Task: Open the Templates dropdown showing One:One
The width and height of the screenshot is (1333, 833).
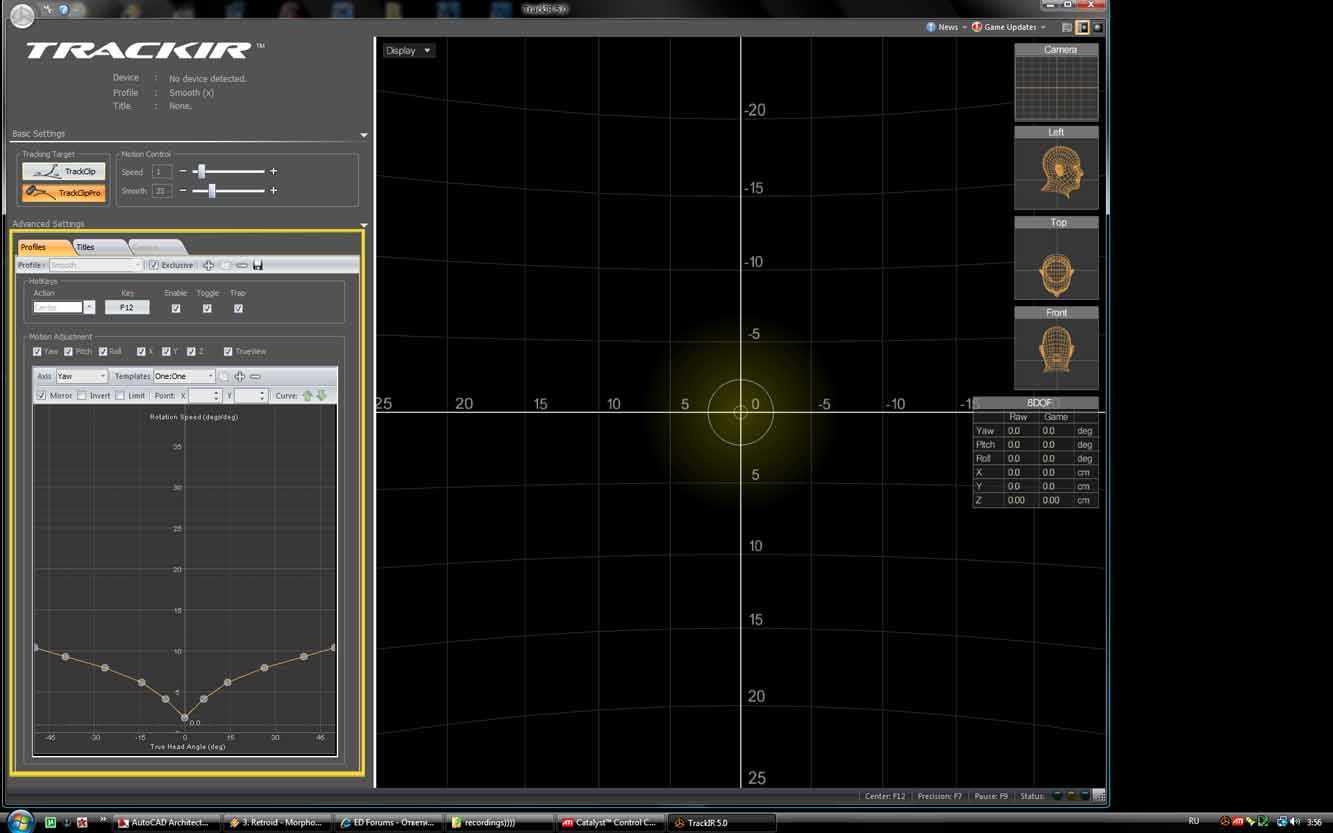Action: (x=184, y=376)
